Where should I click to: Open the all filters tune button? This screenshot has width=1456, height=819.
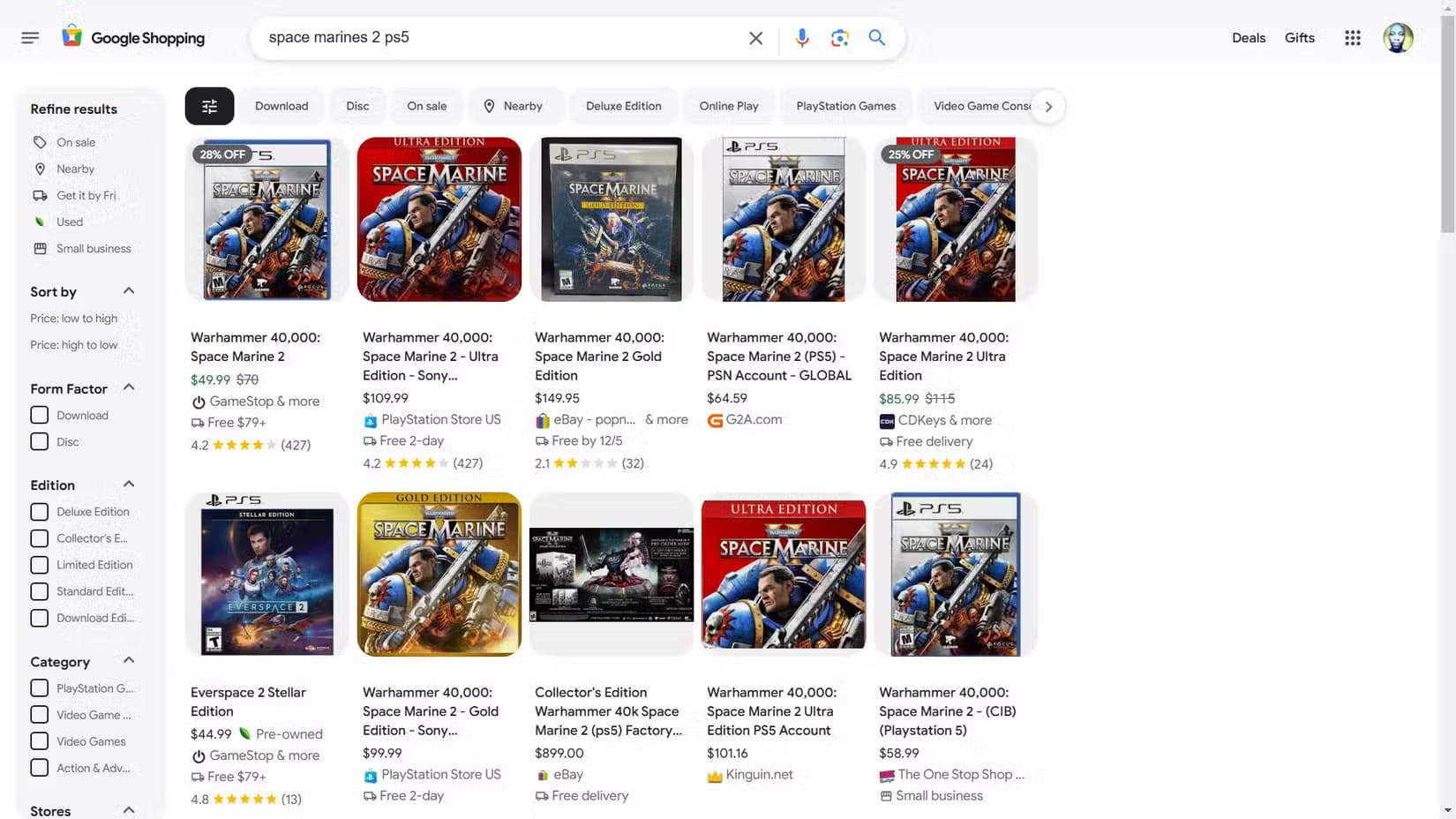pos(209,106)
